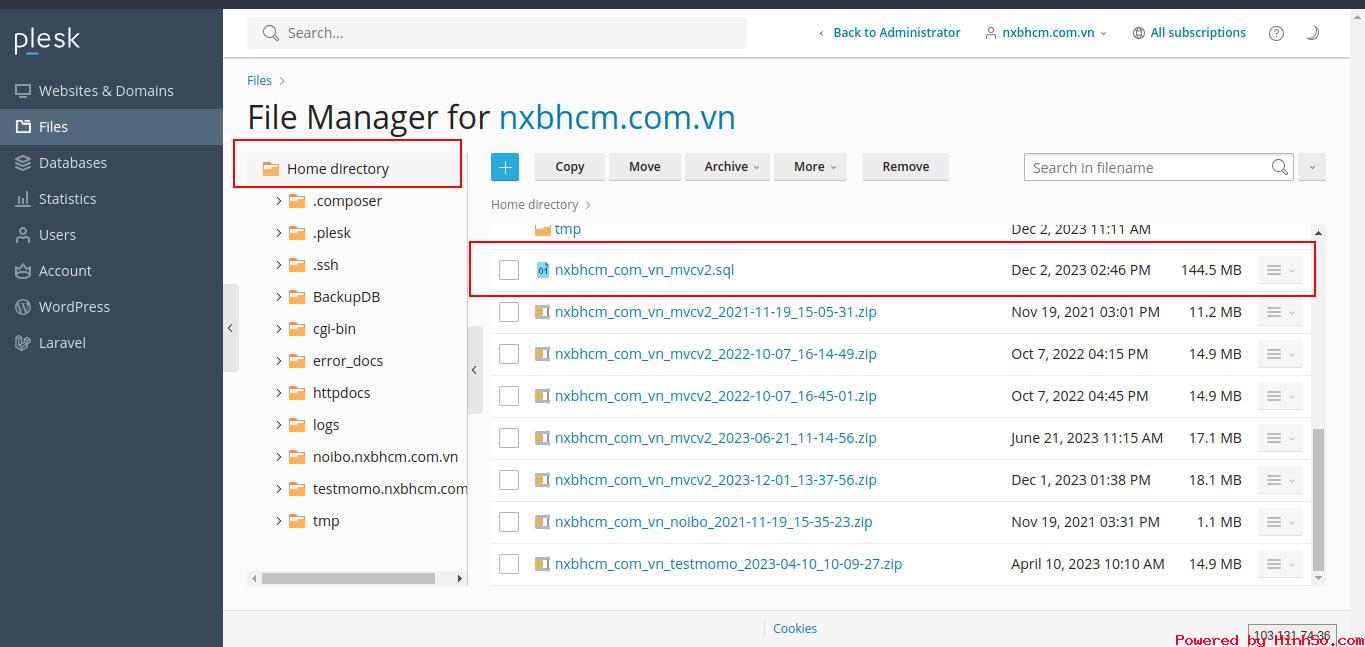Click filename search magnifier icon
The height and width of the screenshot is (647, 1365).
[1280, 168]
